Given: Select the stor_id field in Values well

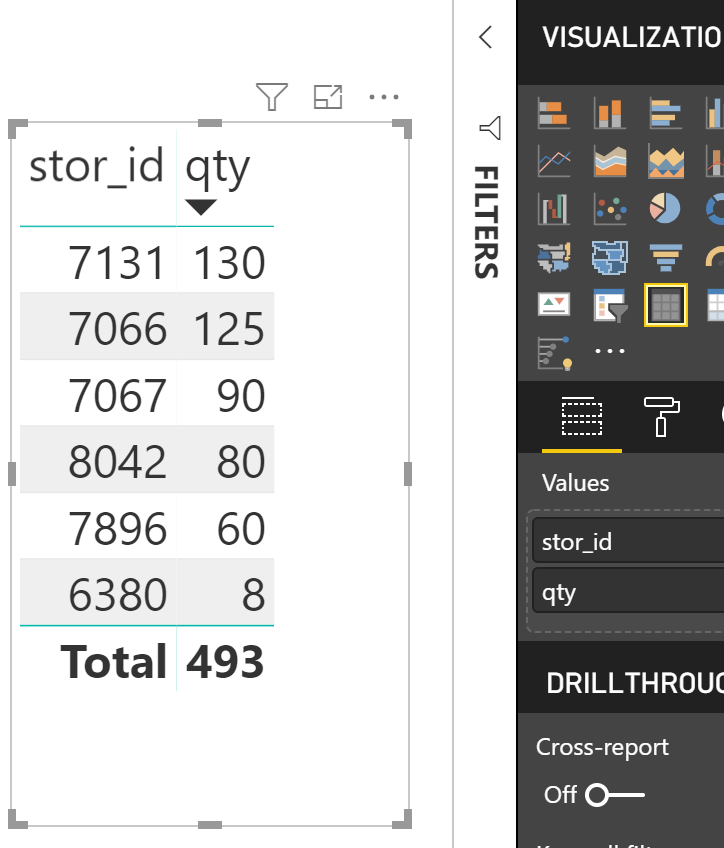Looking at the screenshot, I should point(620,542).
